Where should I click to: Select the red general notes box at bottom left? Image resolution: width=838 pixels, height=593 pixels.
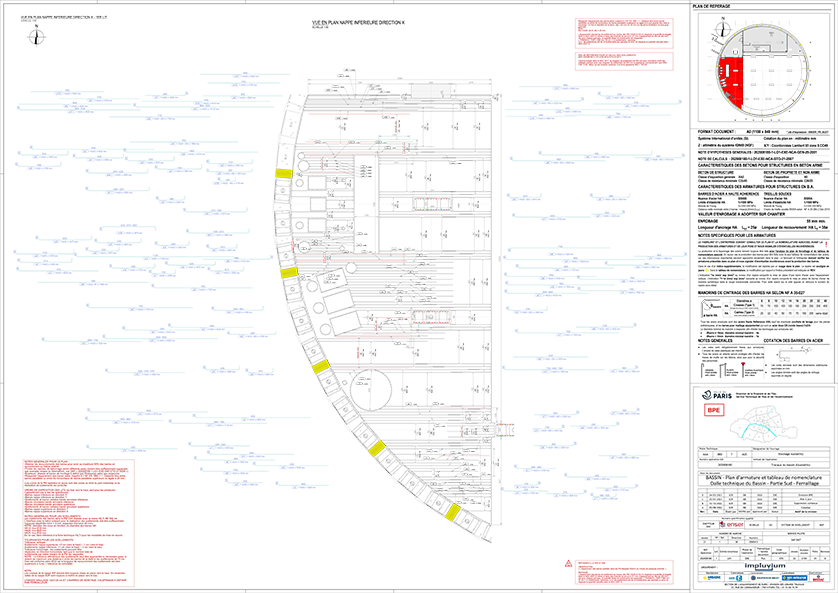click(x=79, y=522)
